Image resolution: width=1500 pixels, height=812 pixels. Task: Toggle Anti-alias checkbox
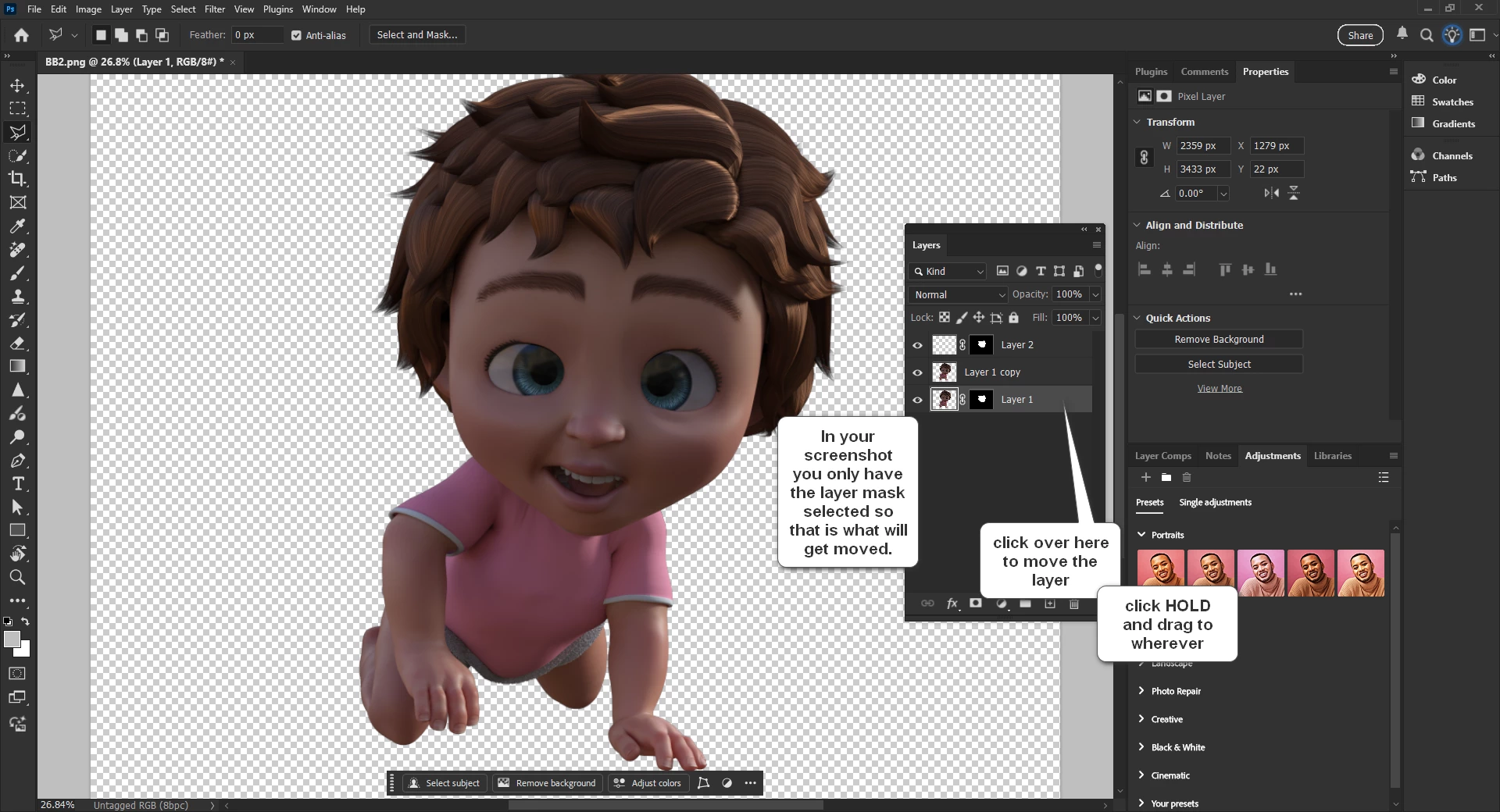pos(296,35)
